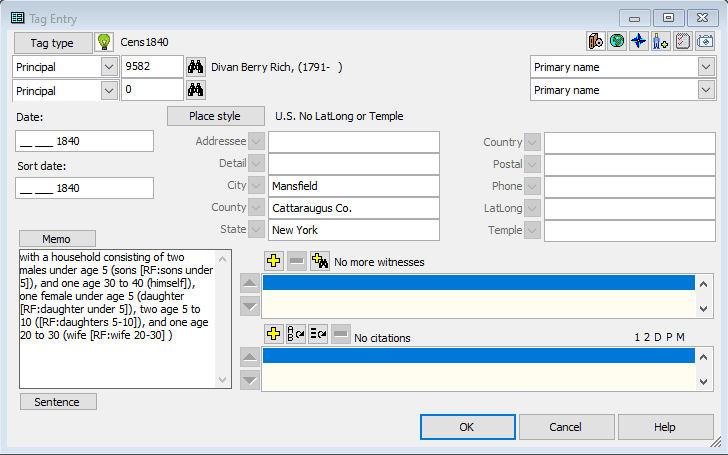Click the blue compass star icon

639,41
